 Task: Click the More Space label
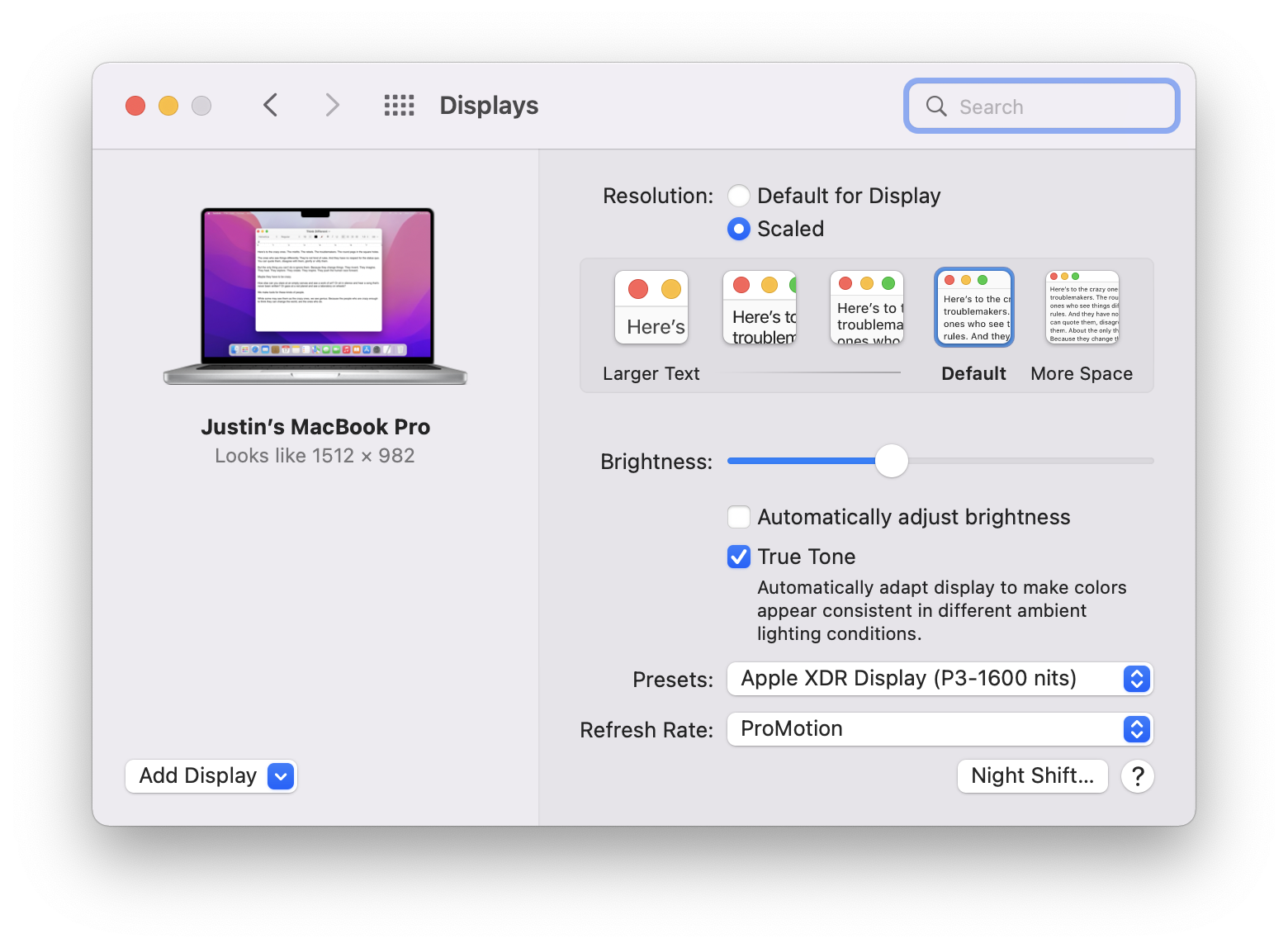[x=1082, y=374]
